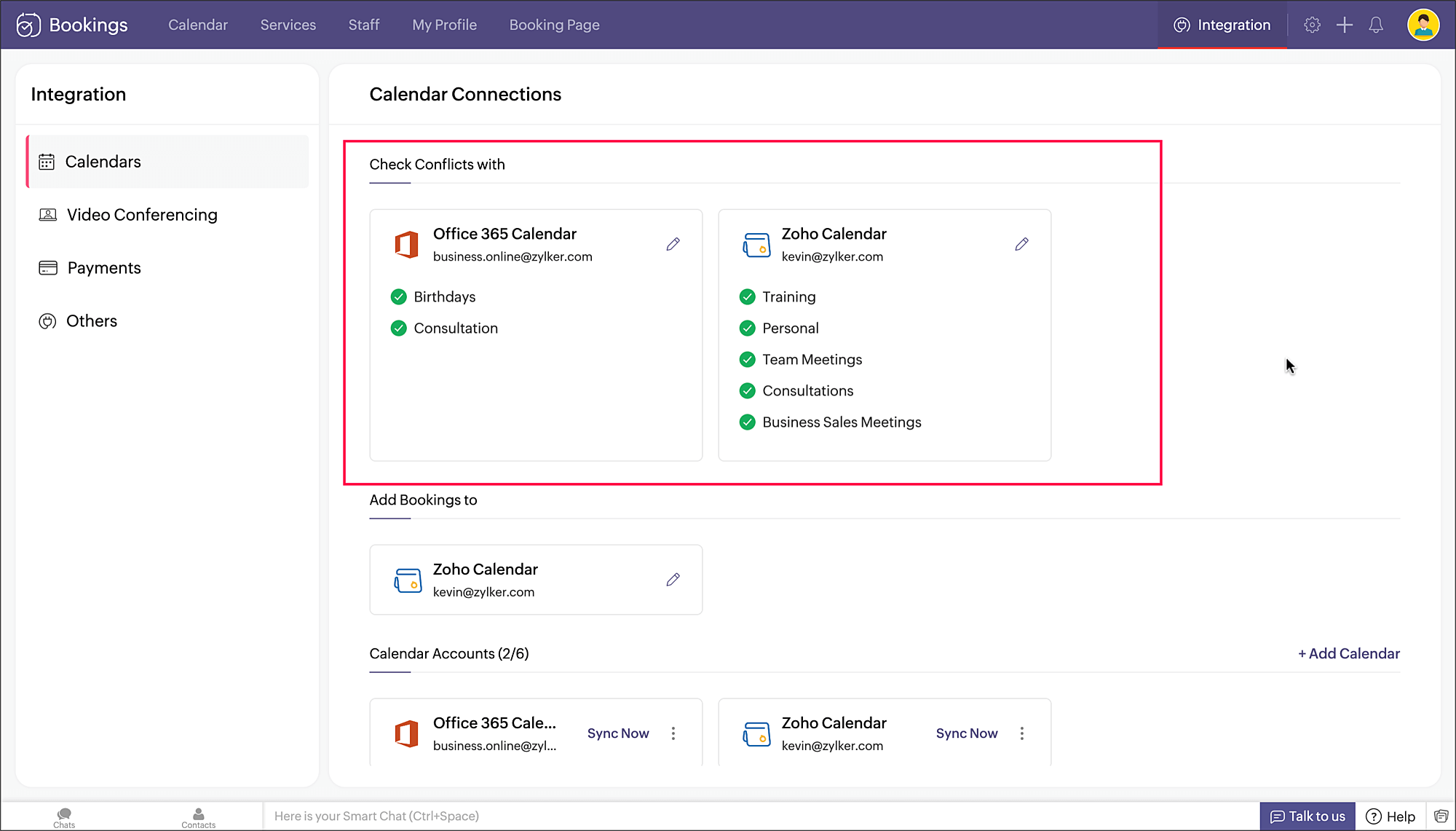The image size is (1456, 831).
Task: Edit Add Bookings to Zoho Calendar pencil
Action: [x=673, y=580]
